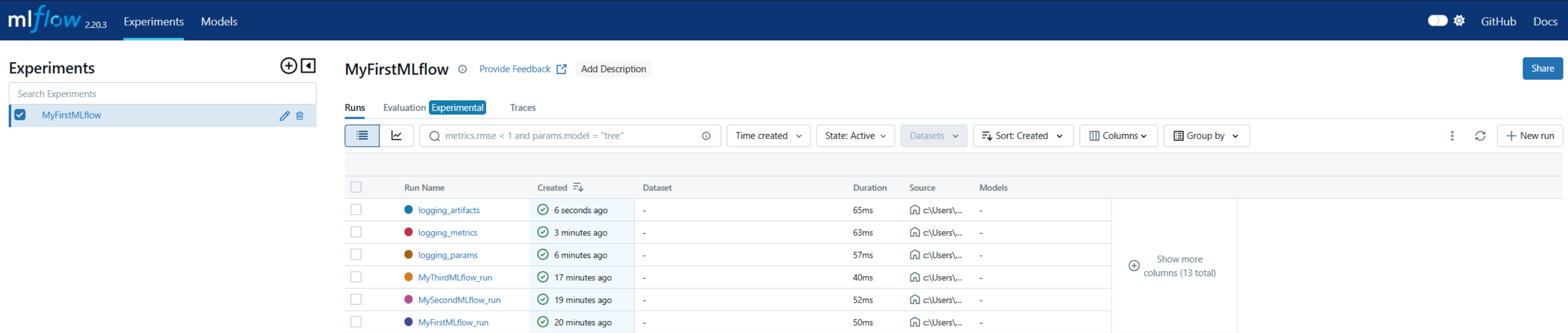Uncheck MyFirstMLflow experiment checkbox
The height and width of the screenshot is (333, 1568).
point(20,115)
